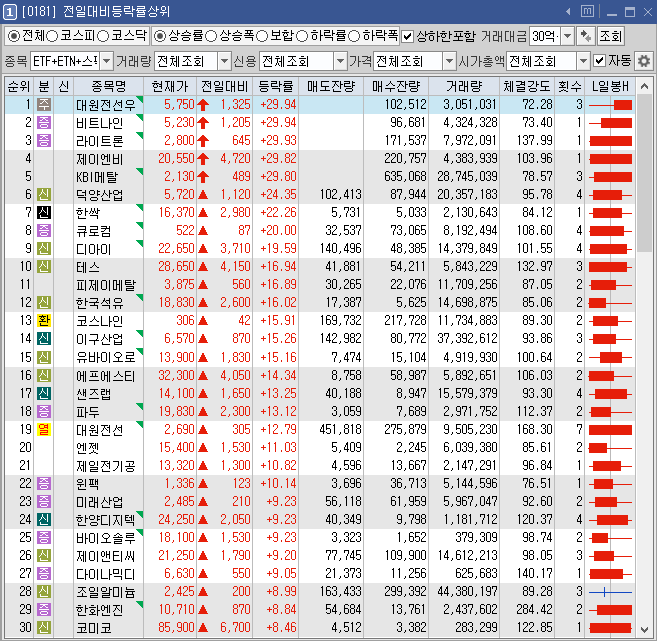The image size is (657, 641).
Task: Select the 전체 market radio button
Action: [14, 36]
